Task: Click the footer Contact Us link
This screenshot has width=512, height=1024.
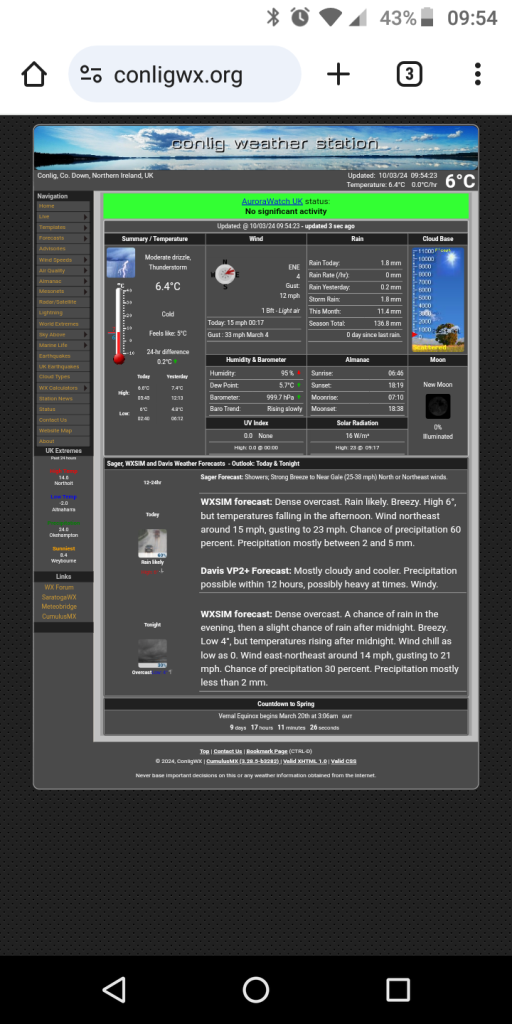Action: [x=227, y=751]
